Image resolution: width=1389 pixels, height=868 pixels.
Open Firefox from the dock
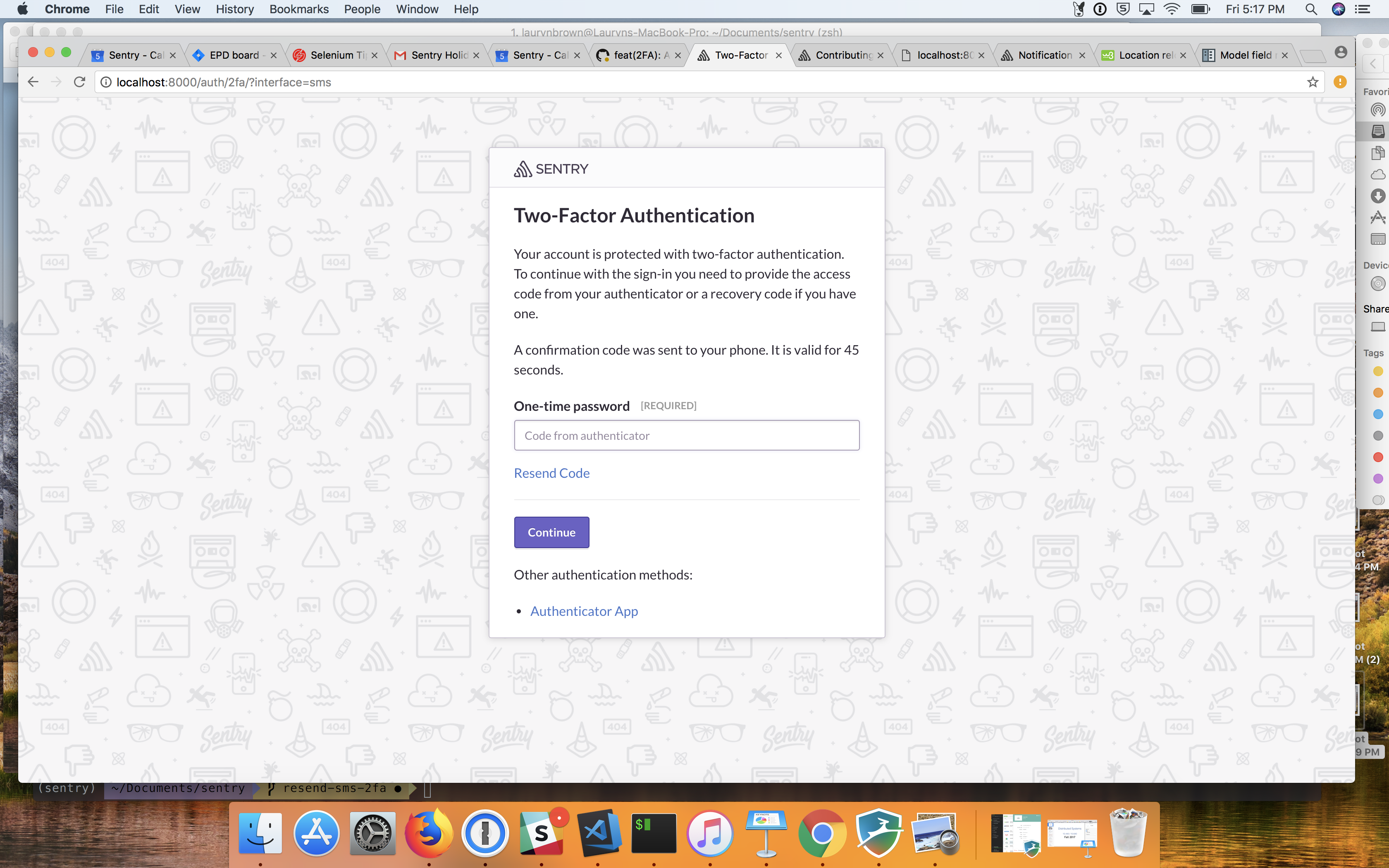coord(428,832)
